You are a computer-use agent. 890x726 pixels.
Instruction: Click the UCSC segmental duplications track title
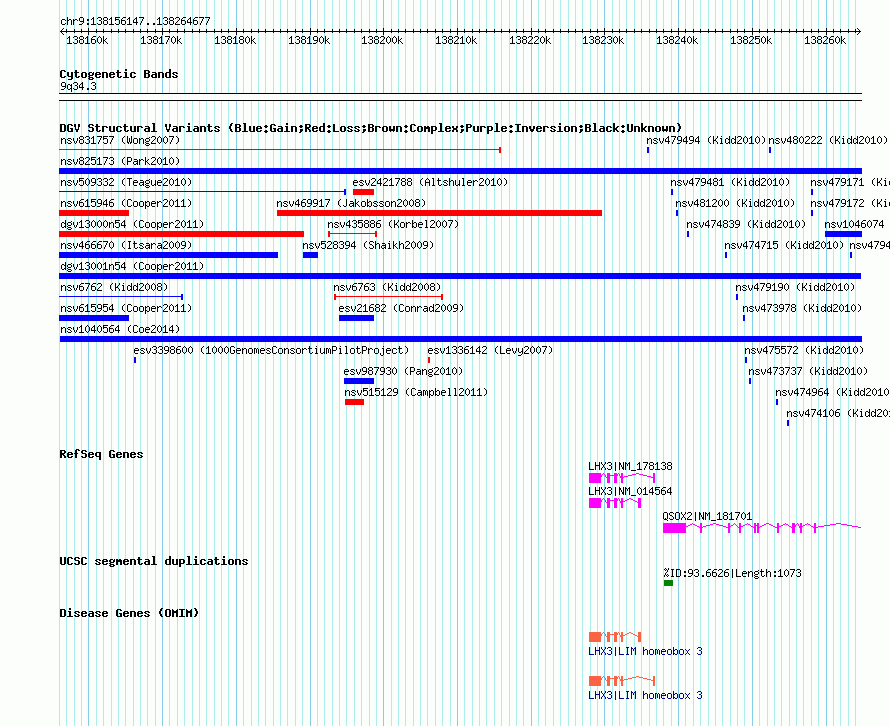pos(154,561)
